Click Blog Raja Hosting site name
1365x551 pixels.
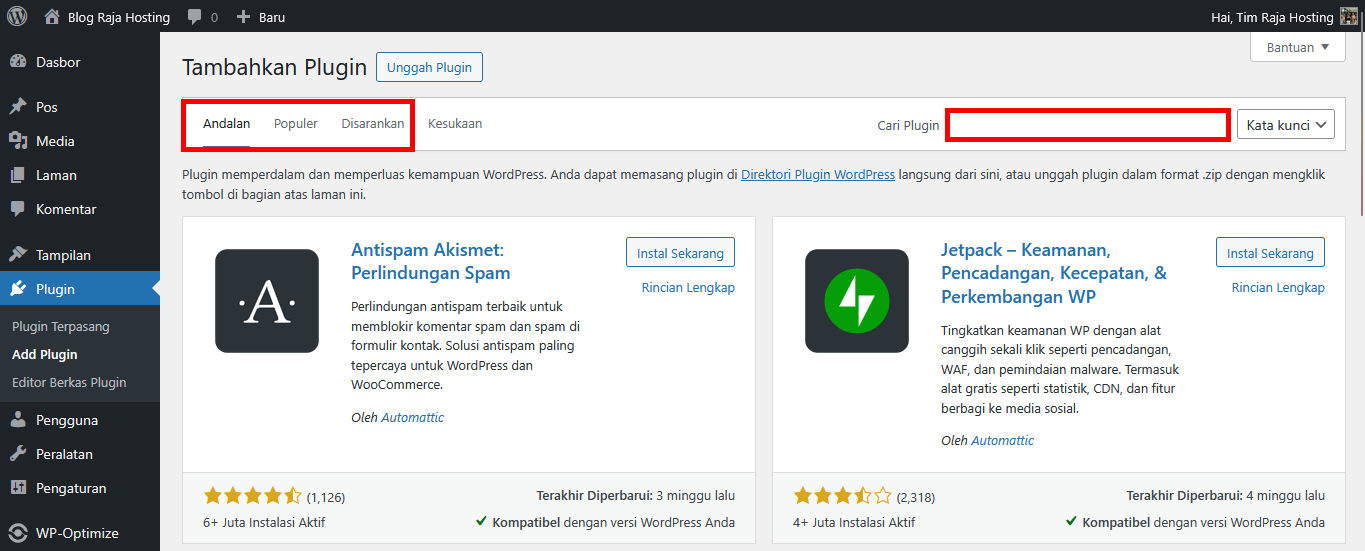click(x=119, y=17)
